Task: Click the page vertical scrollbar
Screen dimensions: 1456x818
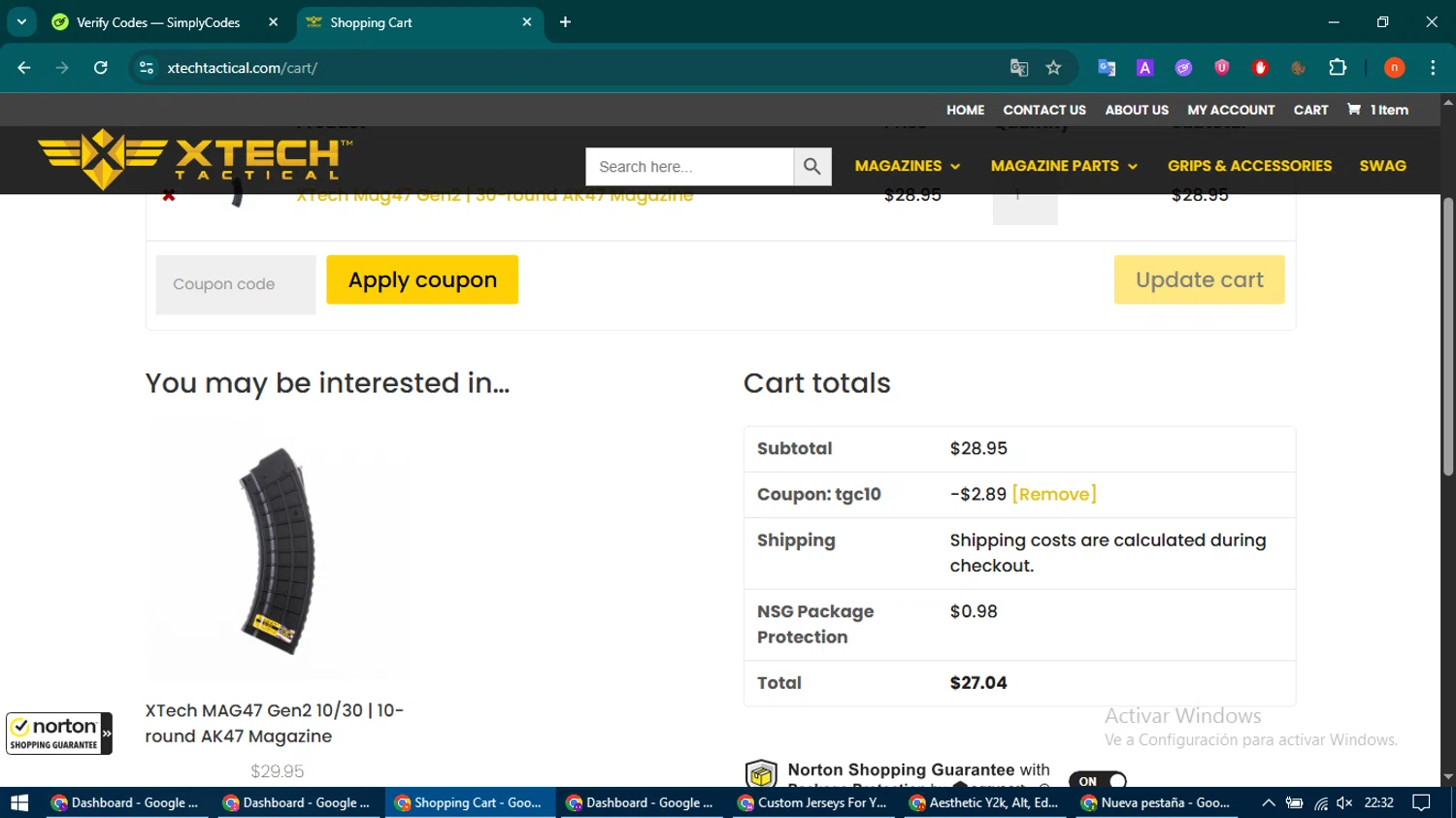Action: pyautogui.click(x=1447, y=338)
